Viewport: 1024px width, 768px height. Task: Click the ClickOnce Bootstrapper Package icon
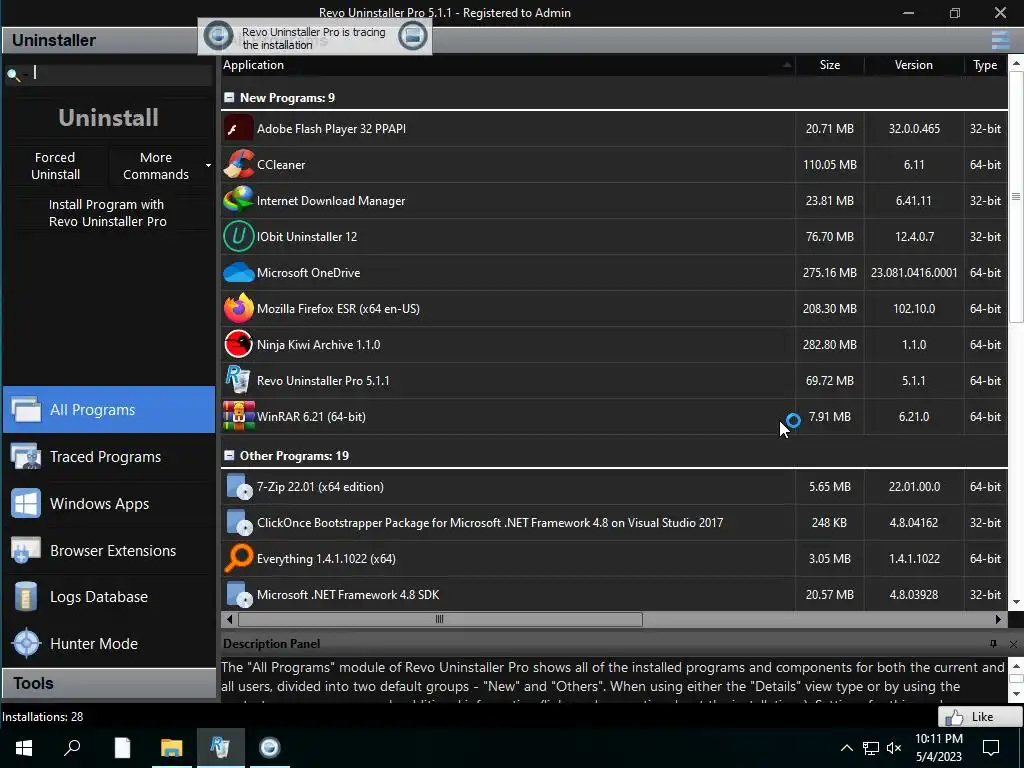point(238,522)
